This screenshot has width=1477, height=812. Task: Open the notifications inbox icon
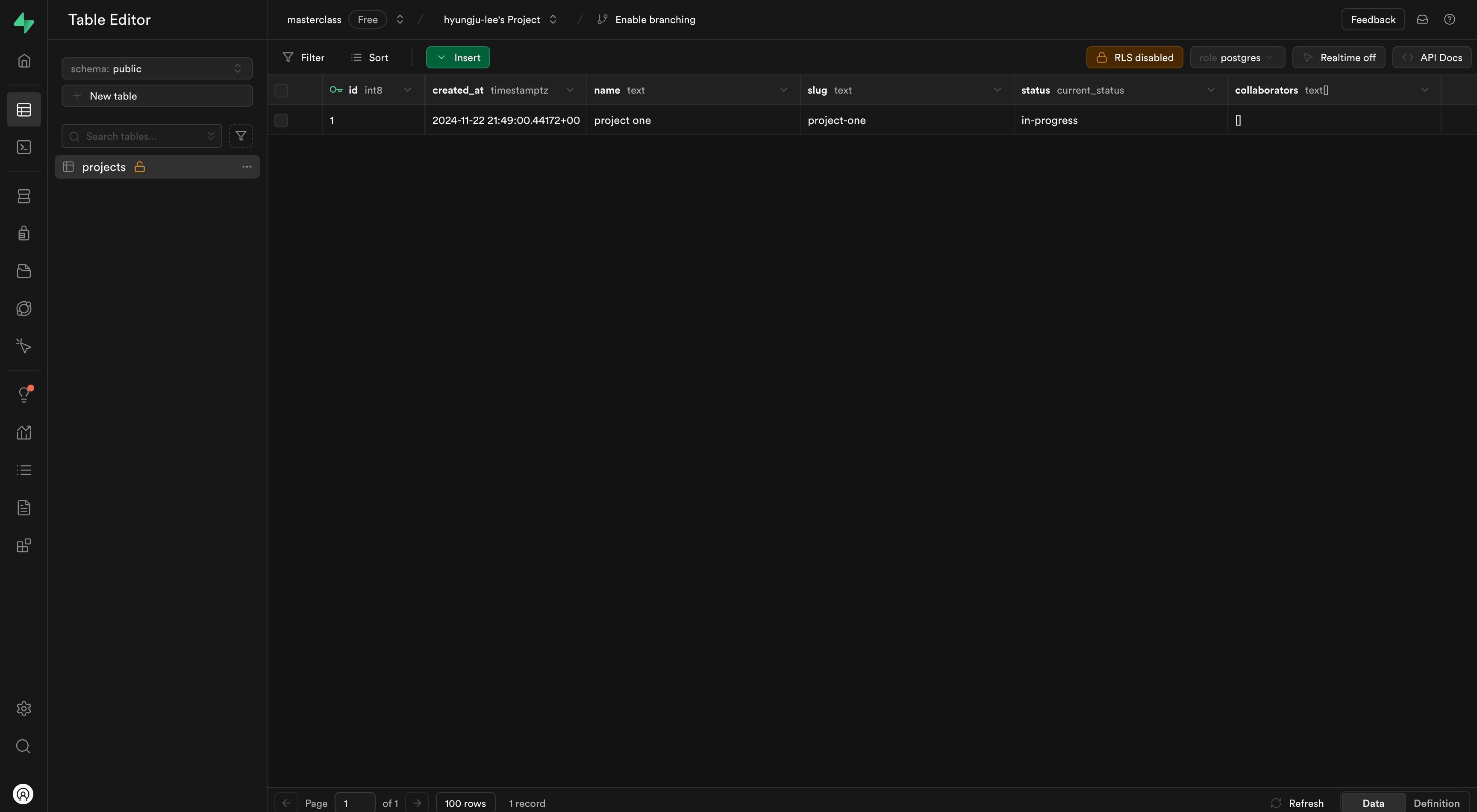point(1422,20)
